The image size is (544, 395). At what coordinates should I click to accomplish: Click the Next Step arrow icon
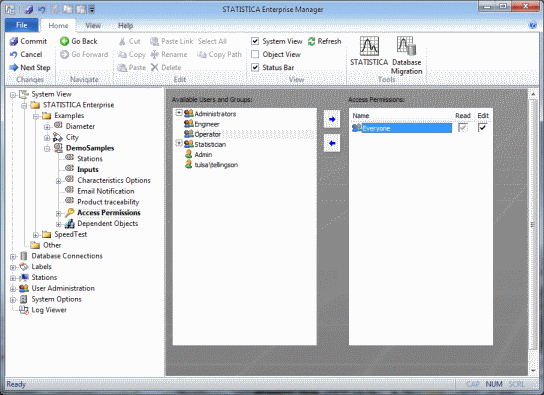14,67
